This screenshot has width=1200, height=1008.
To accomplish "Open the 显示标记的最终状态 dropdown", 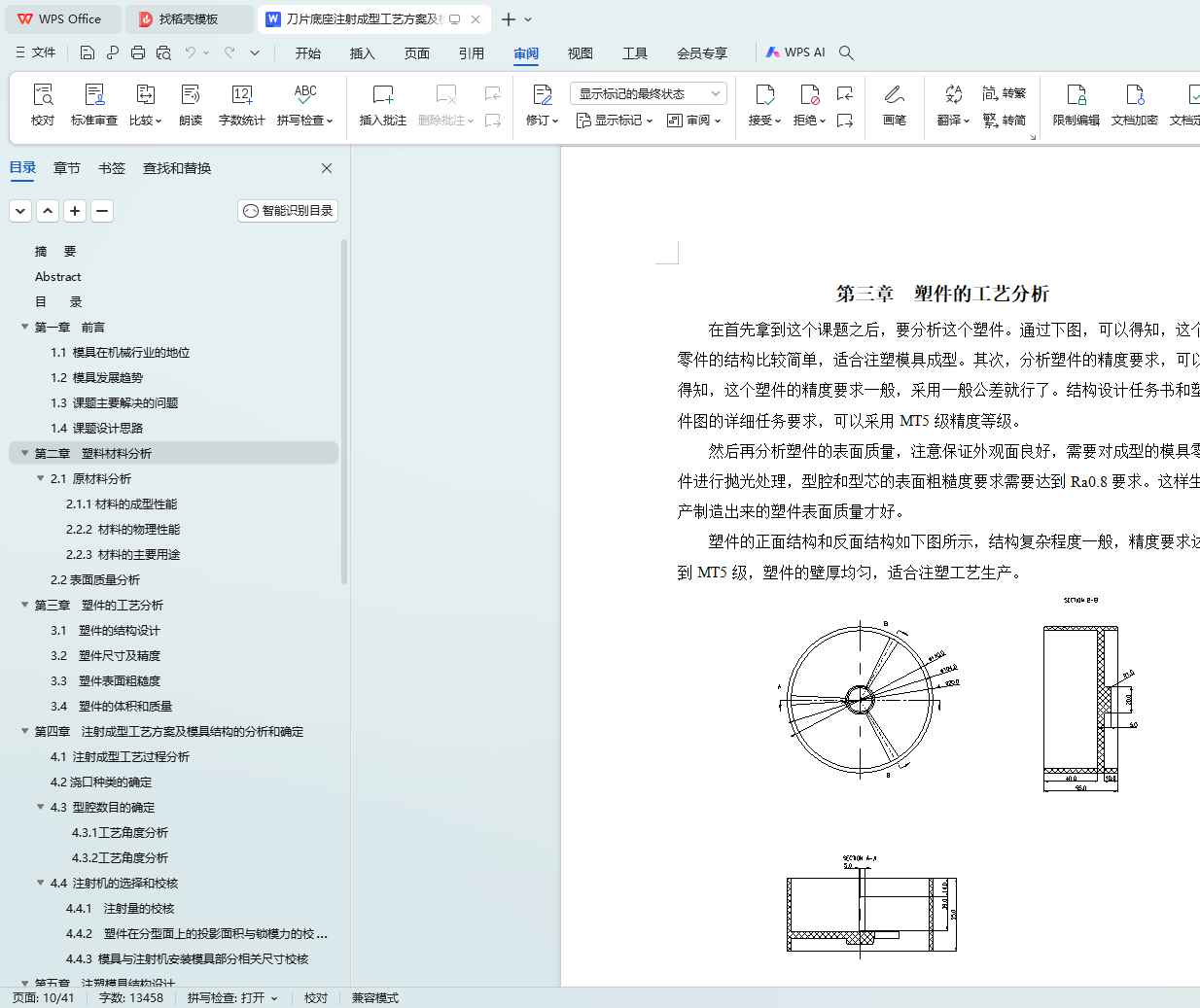I will pyautogui.click(x=648, y=93).
